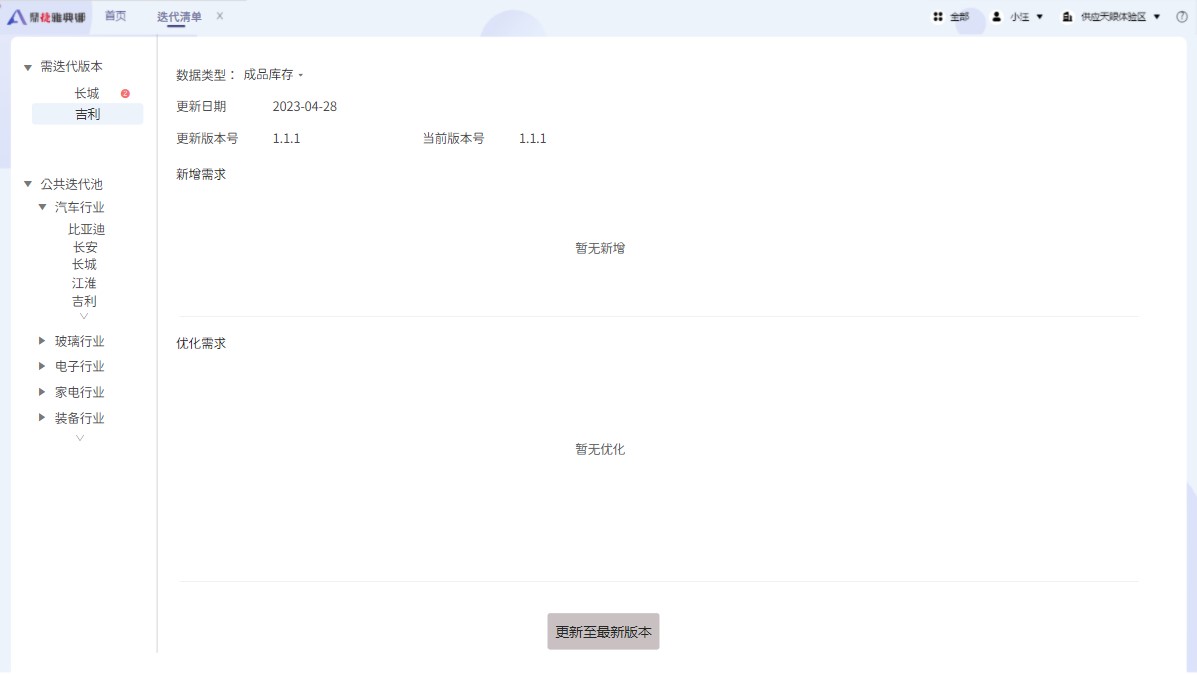Switch to the 首页 tab
The width and height of the screenshot is (1197, 675).
116,16
